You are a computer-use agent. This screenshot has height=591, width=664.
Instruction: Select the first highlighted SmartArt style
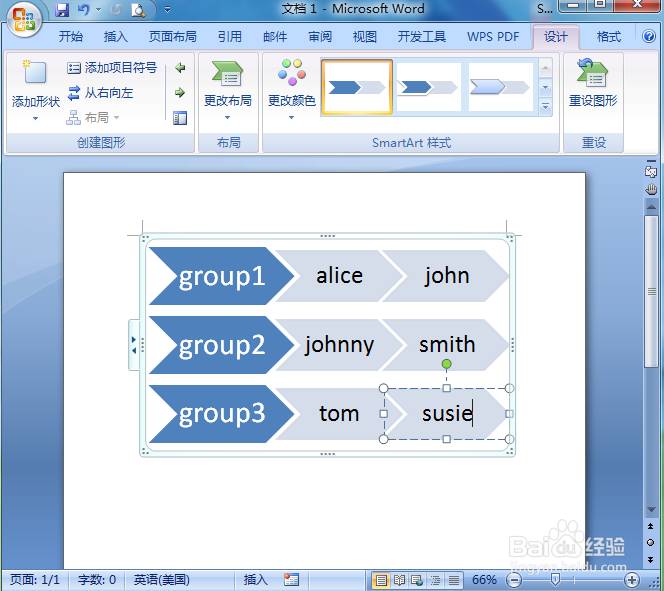[x=357, y=87]
